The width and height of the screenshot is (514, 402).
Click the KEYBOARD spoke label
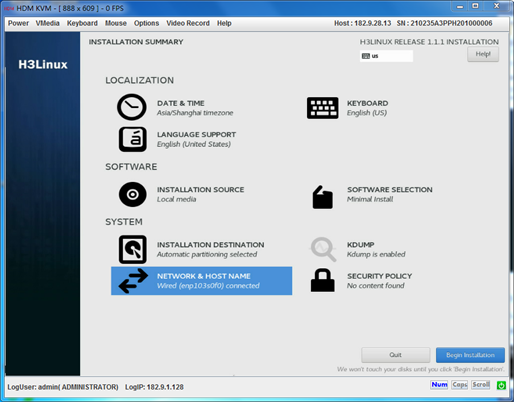point(368,103)
